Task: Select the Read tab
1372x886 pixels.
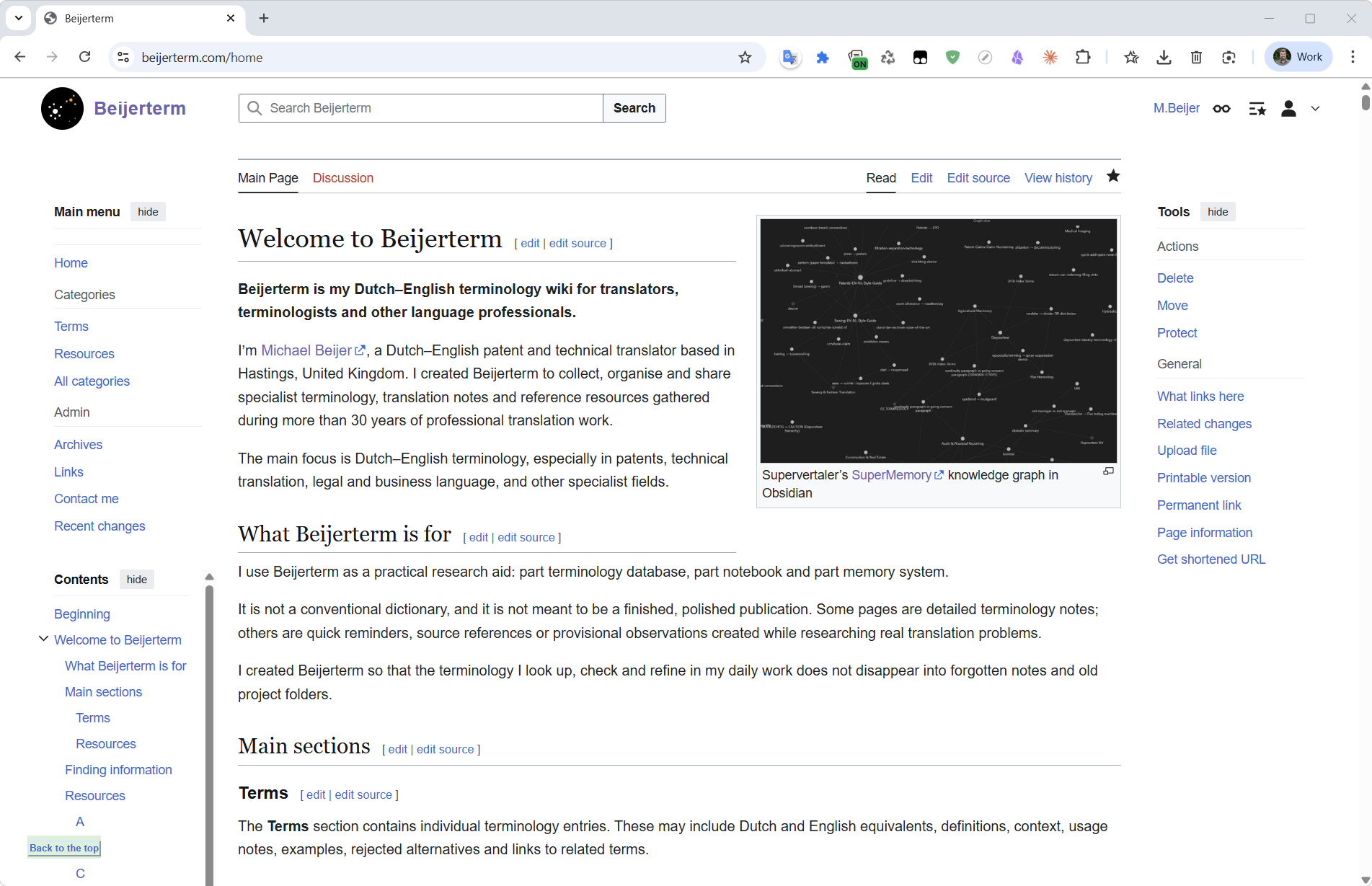Action: click(881, 178)
